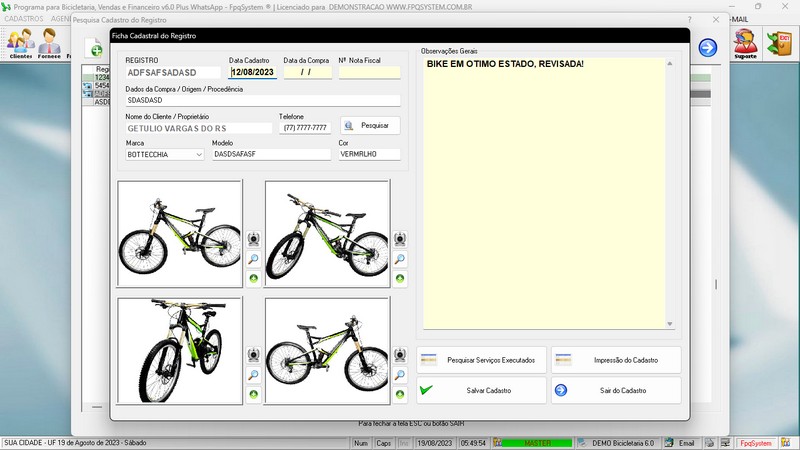Open Clientes from the main toolbar

(20, 44)
